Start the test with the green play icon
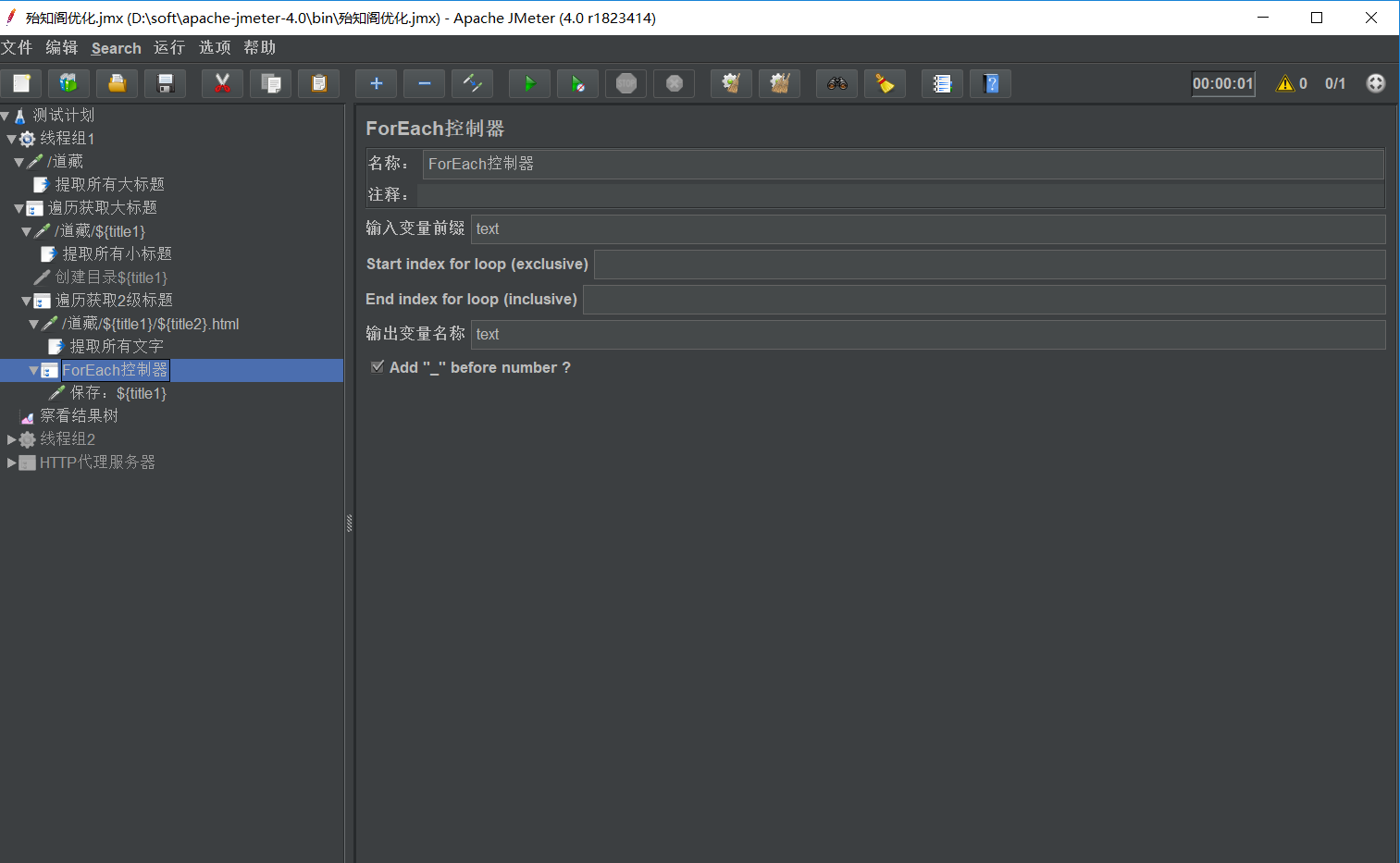 (530, 83)
